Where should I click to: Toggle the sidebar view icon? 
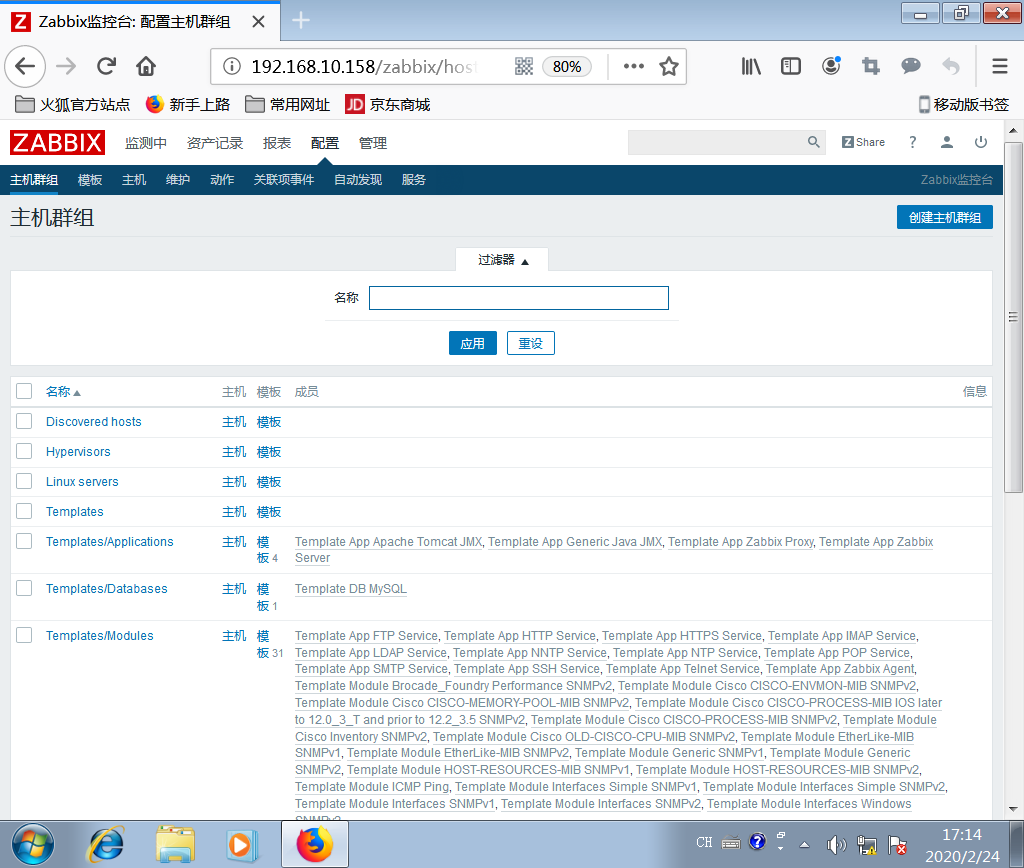pyautogui.click(x=791, y=66)
